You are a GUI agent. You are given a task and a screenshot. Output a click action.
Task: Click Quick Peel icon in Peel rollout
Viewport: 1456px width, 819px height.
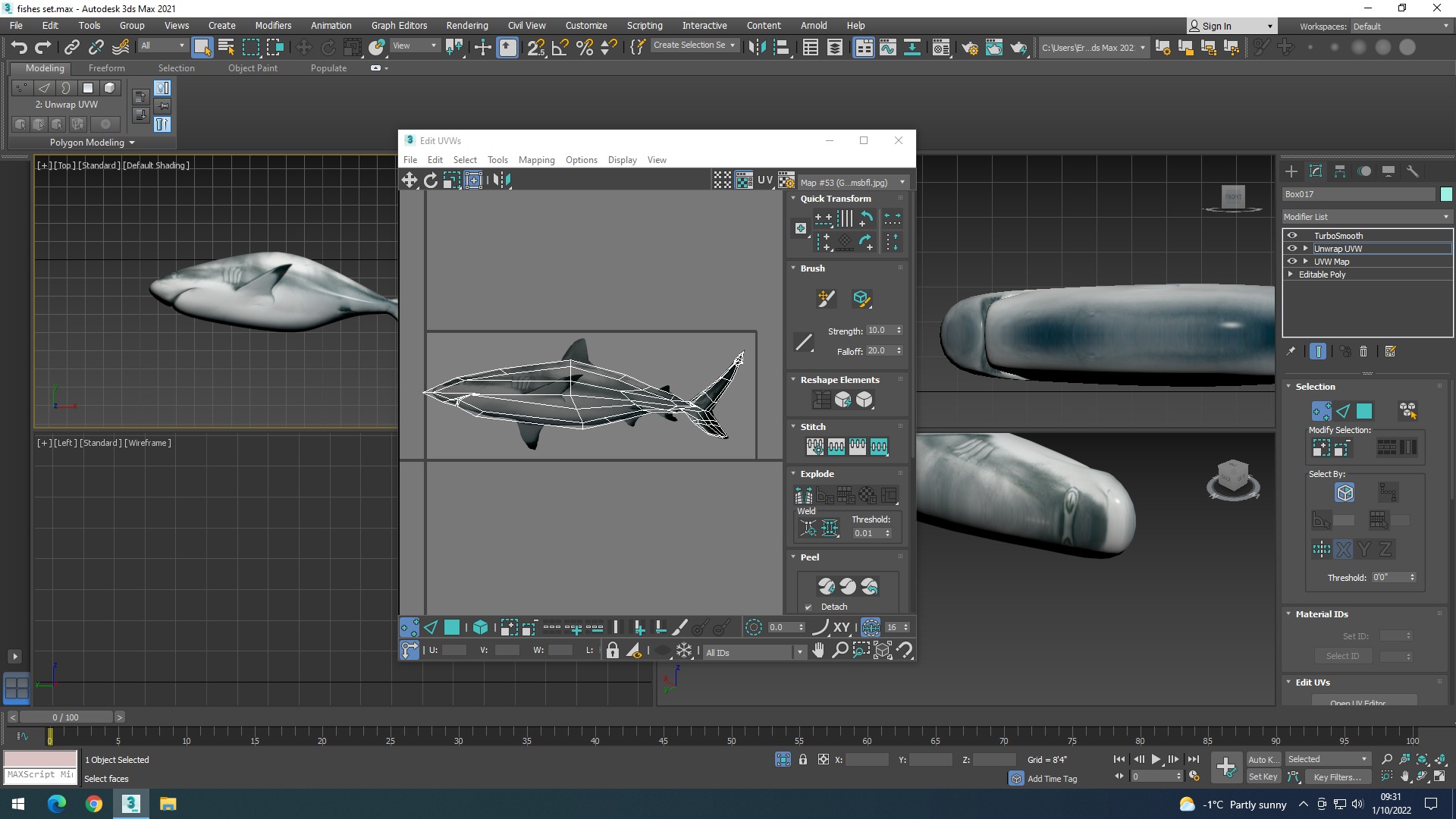pyautogui.click(x=827, y=586)
